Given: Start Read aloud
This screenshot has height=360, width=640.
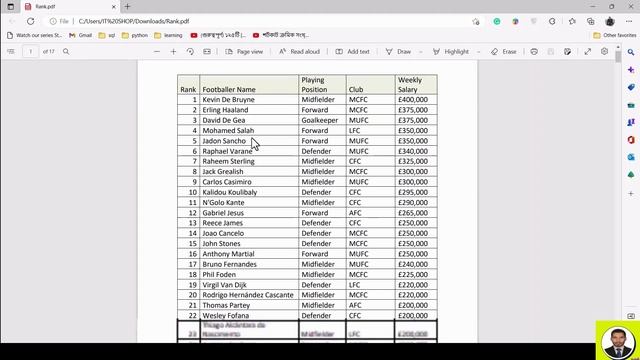Looking at the screenshot, I should [299, 52].
